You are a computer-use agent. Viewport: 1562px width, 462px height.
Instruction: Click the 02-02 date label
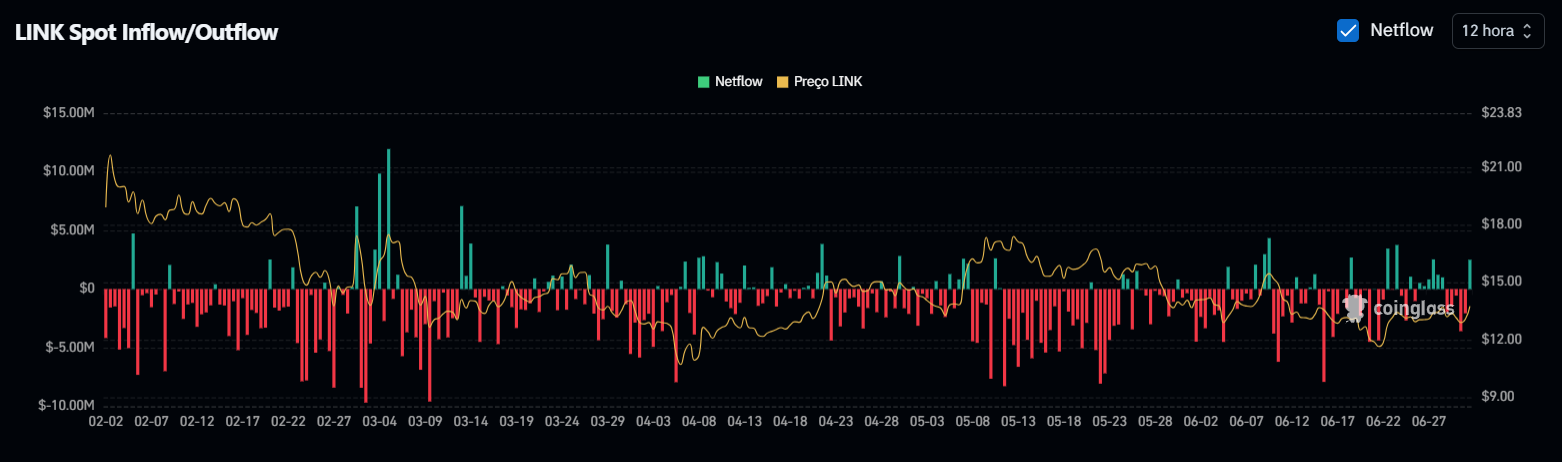pos(106,422)
